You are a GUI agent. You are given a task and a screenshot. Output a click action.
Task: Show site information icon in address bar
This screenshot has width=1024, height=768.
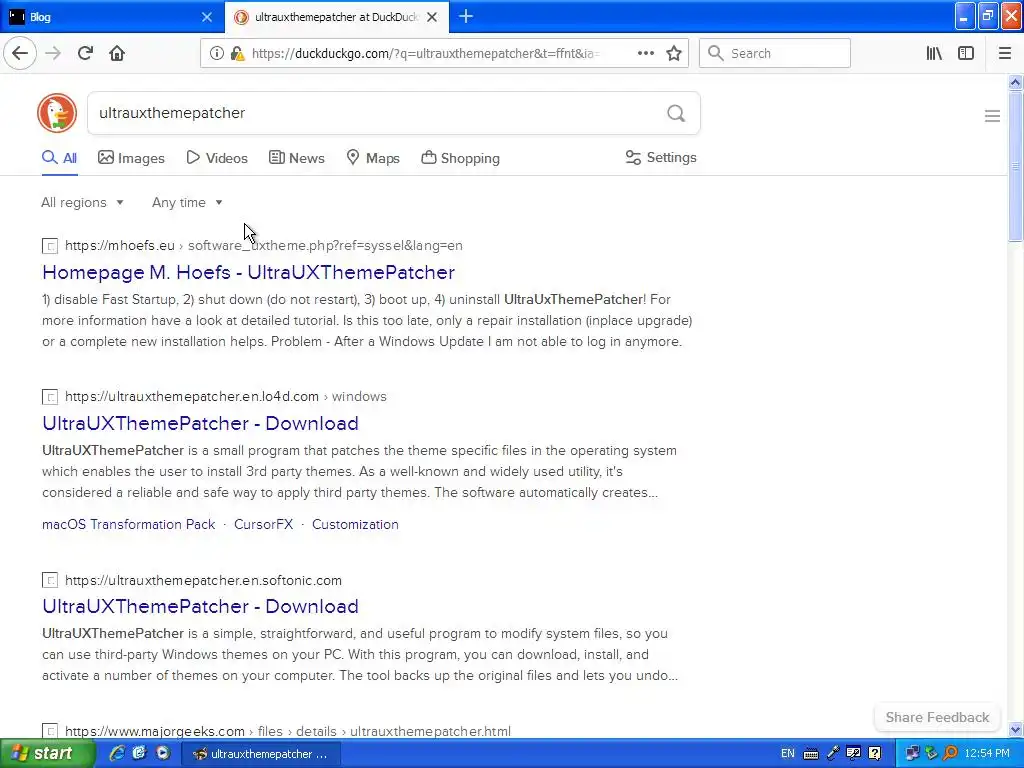tap(216, 54)
